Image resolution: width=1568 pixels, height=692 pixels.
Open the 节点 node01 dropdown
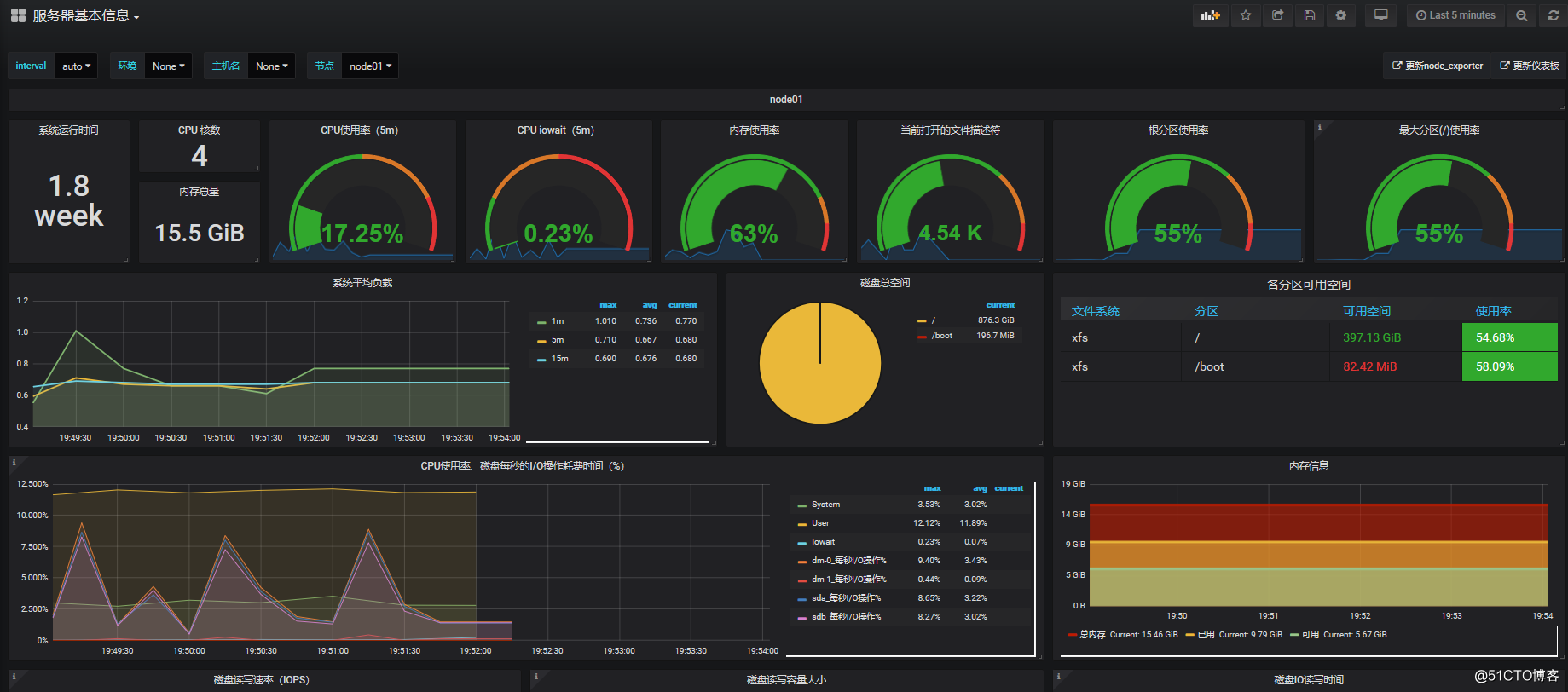pos(370,66)
